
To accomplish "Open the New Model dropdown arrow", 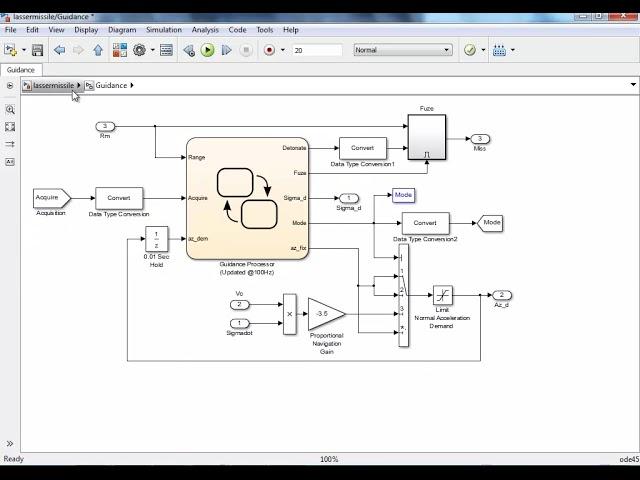I will tap(24, 50).
